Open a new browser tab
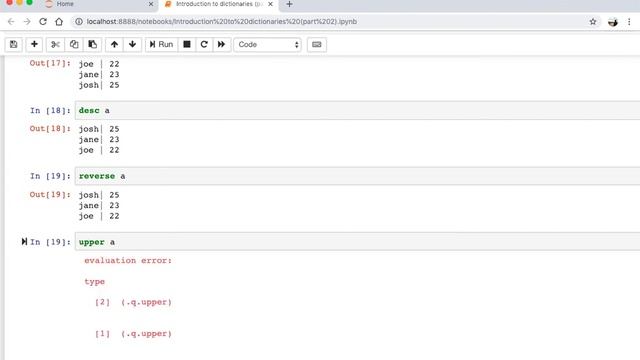640x360 pixels. click(x=289, y=4)
